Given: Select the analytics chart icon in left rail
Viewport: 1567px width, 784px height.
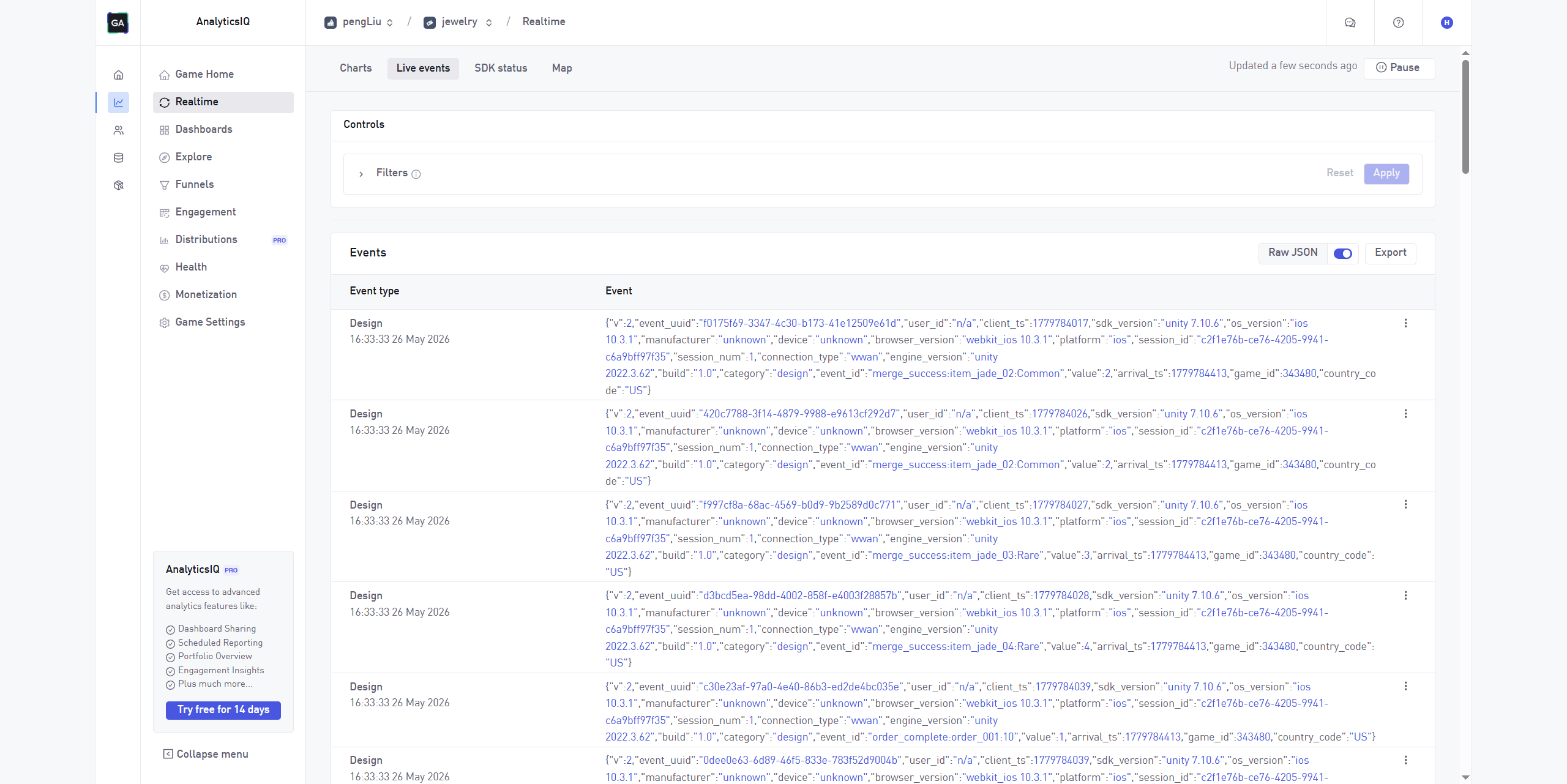Looking at the screenshot, I should pos(119,103).
